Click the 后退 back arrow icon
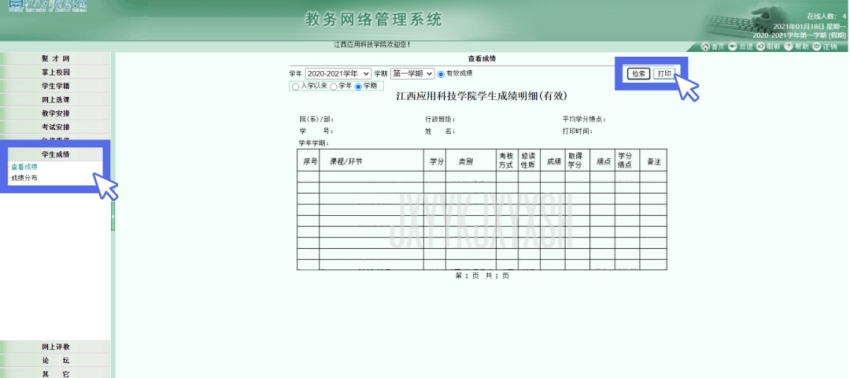 point(733,47)
